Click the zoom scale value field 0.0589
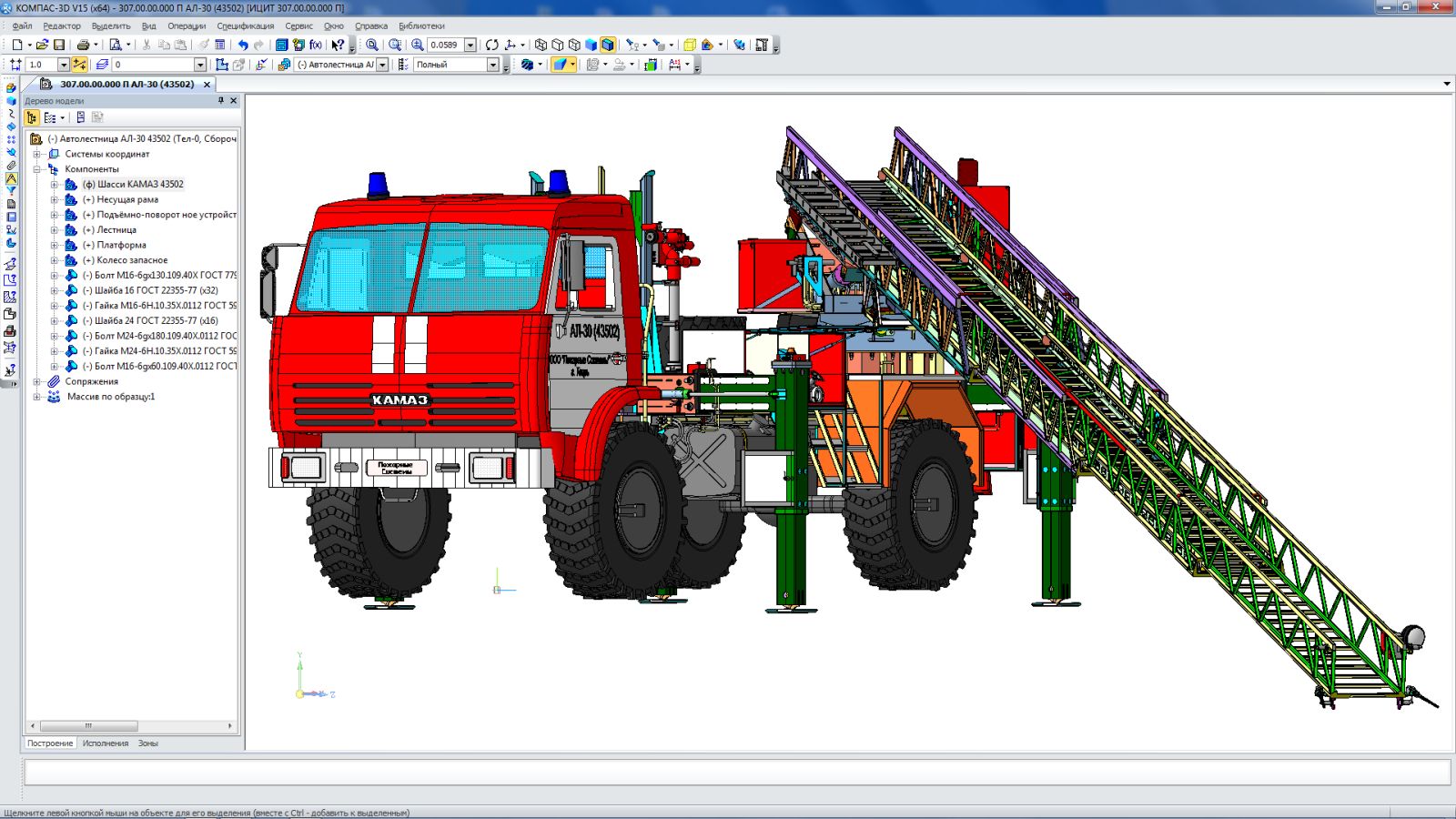This screenshot has height=819, width=1456. [444, 45]
